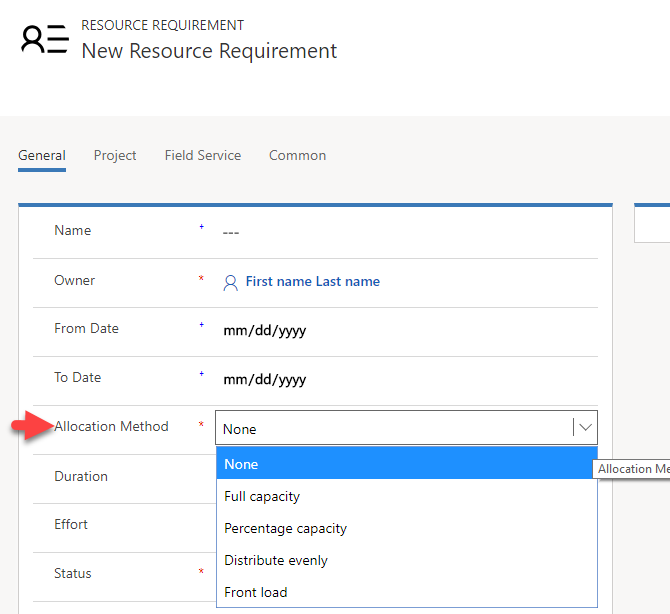Select Percentage capacity option

[285, 528]
